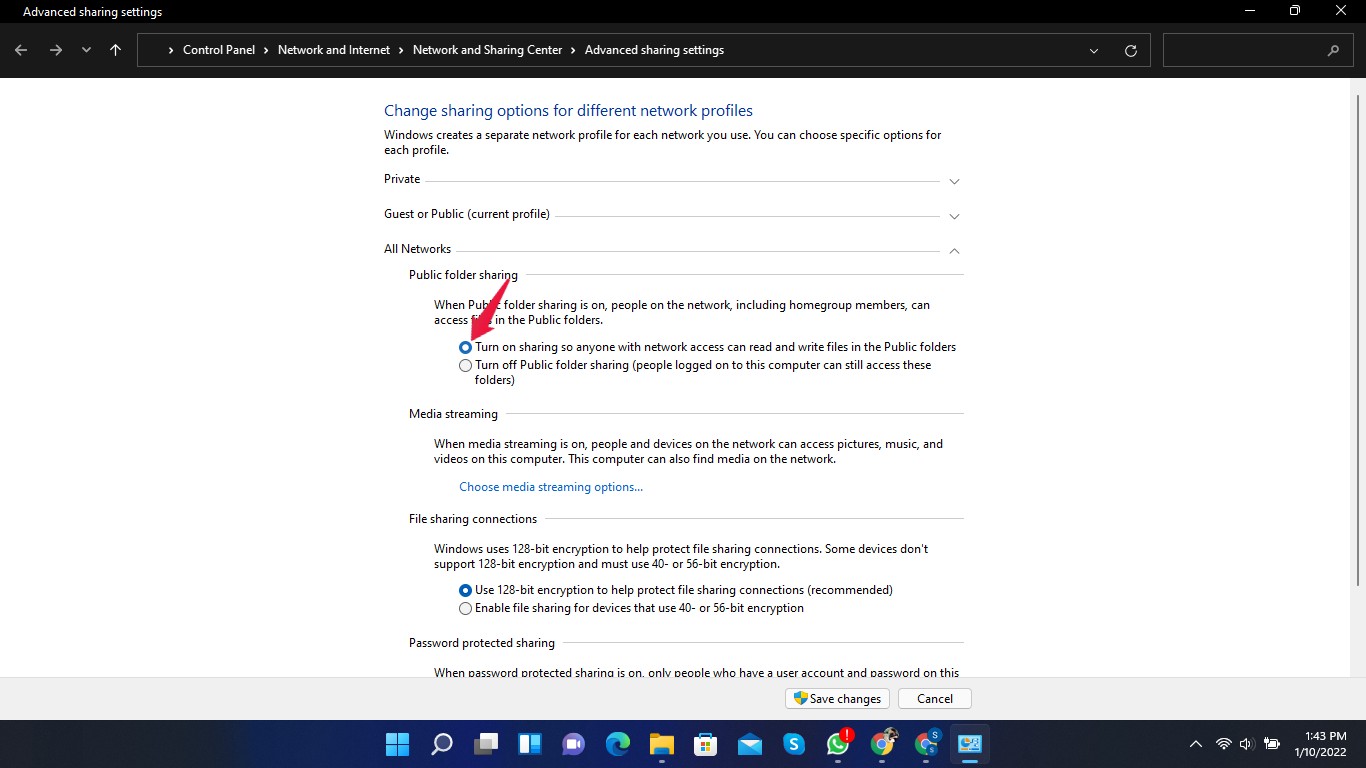Click the forward navigation arrow

[56, 49]
